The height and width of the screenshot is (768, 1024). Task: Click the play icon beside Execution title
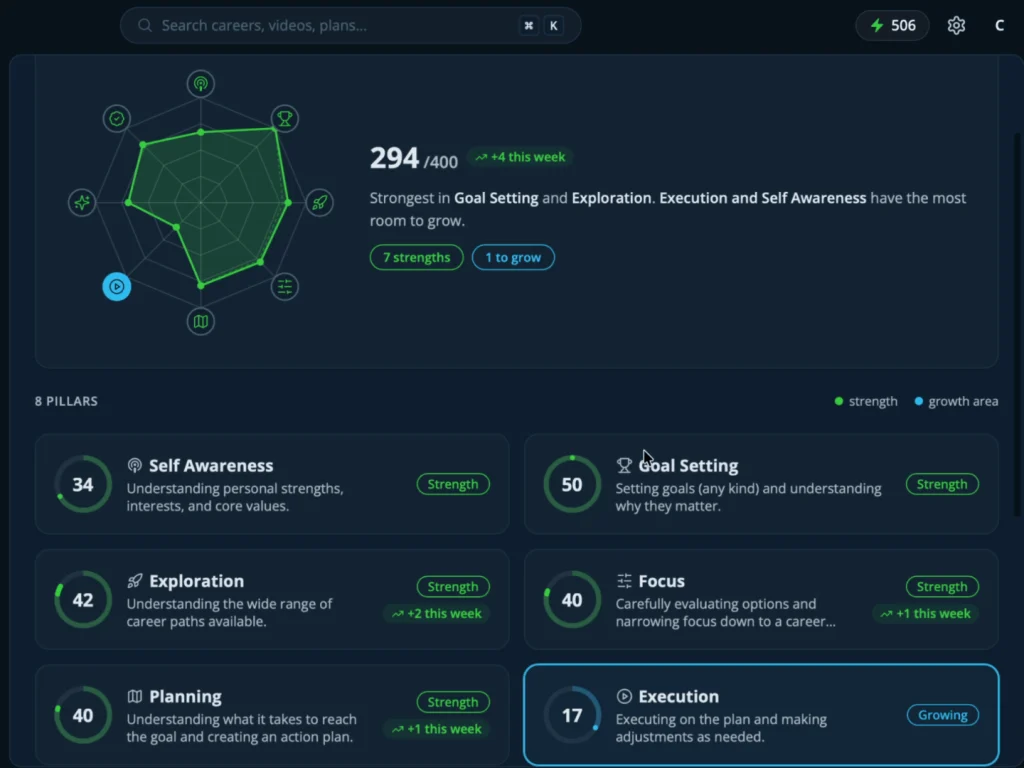point(624,696)
